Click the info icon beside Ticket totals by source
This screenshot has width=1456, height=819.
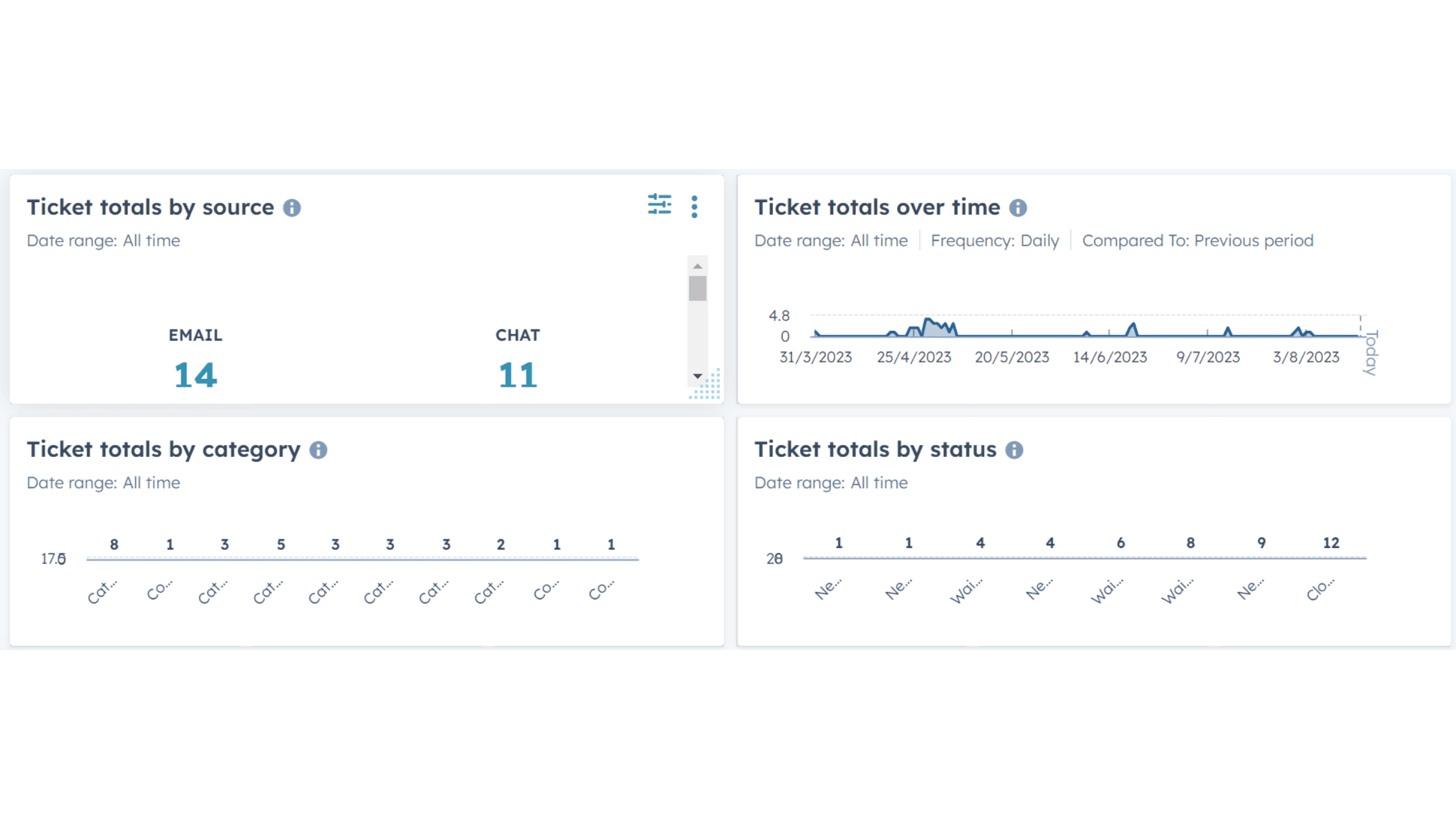click(293, 208)
